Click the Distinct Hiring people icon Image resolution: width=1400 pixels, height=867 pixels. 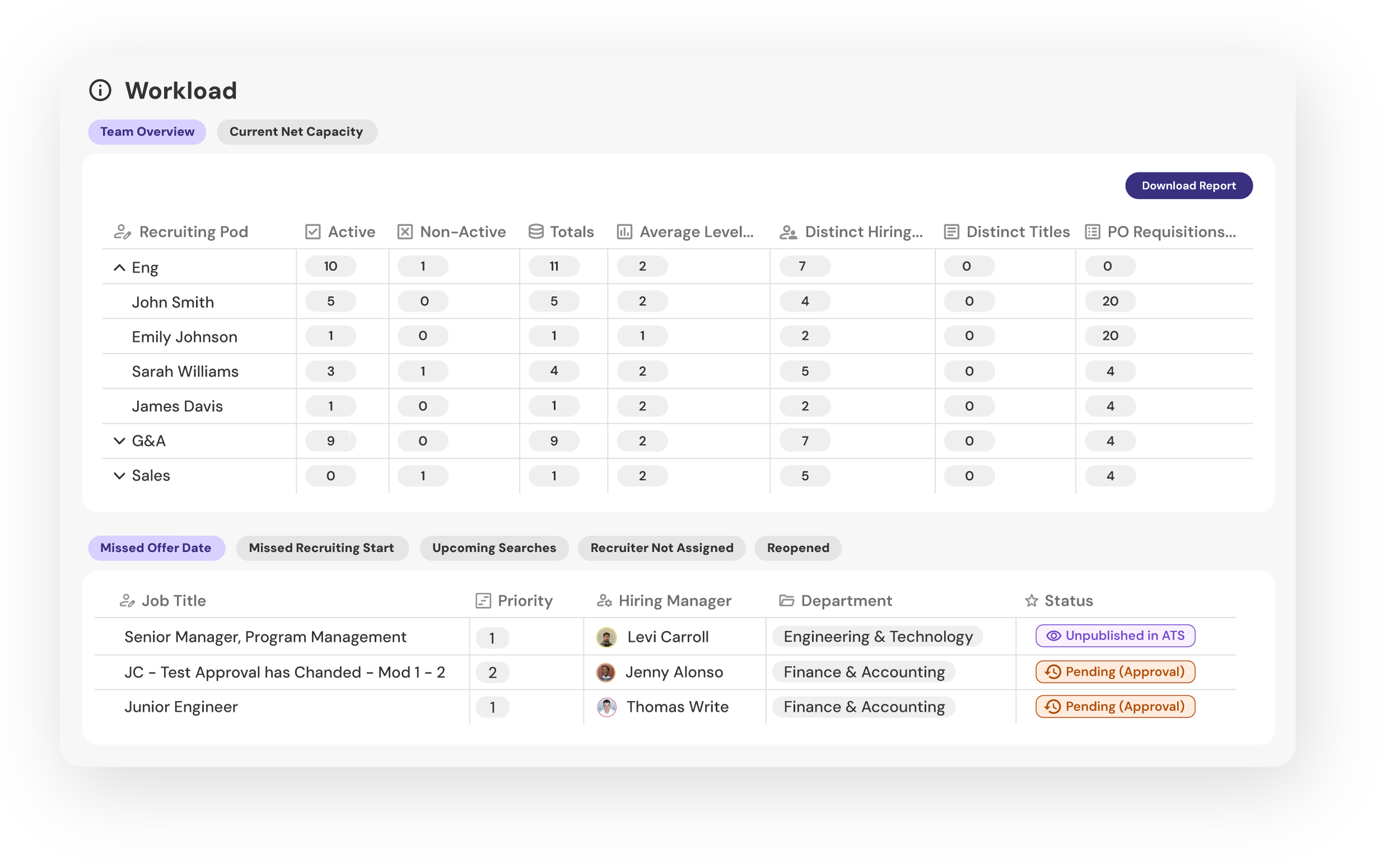(788, 232)
